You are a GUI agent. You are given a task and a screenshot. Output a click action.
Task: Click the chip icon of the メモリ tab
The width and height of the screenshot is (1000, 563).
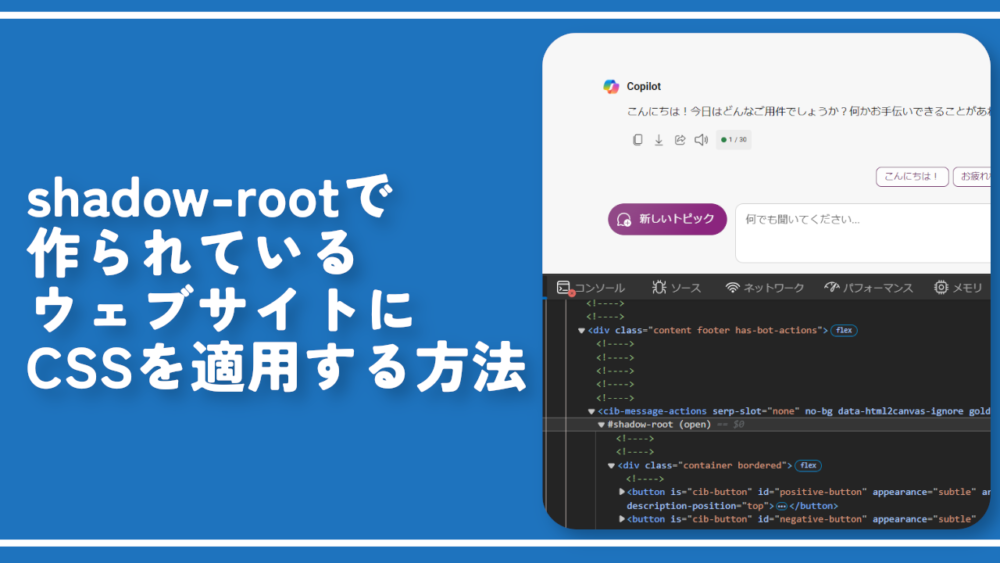coord(941,288)
